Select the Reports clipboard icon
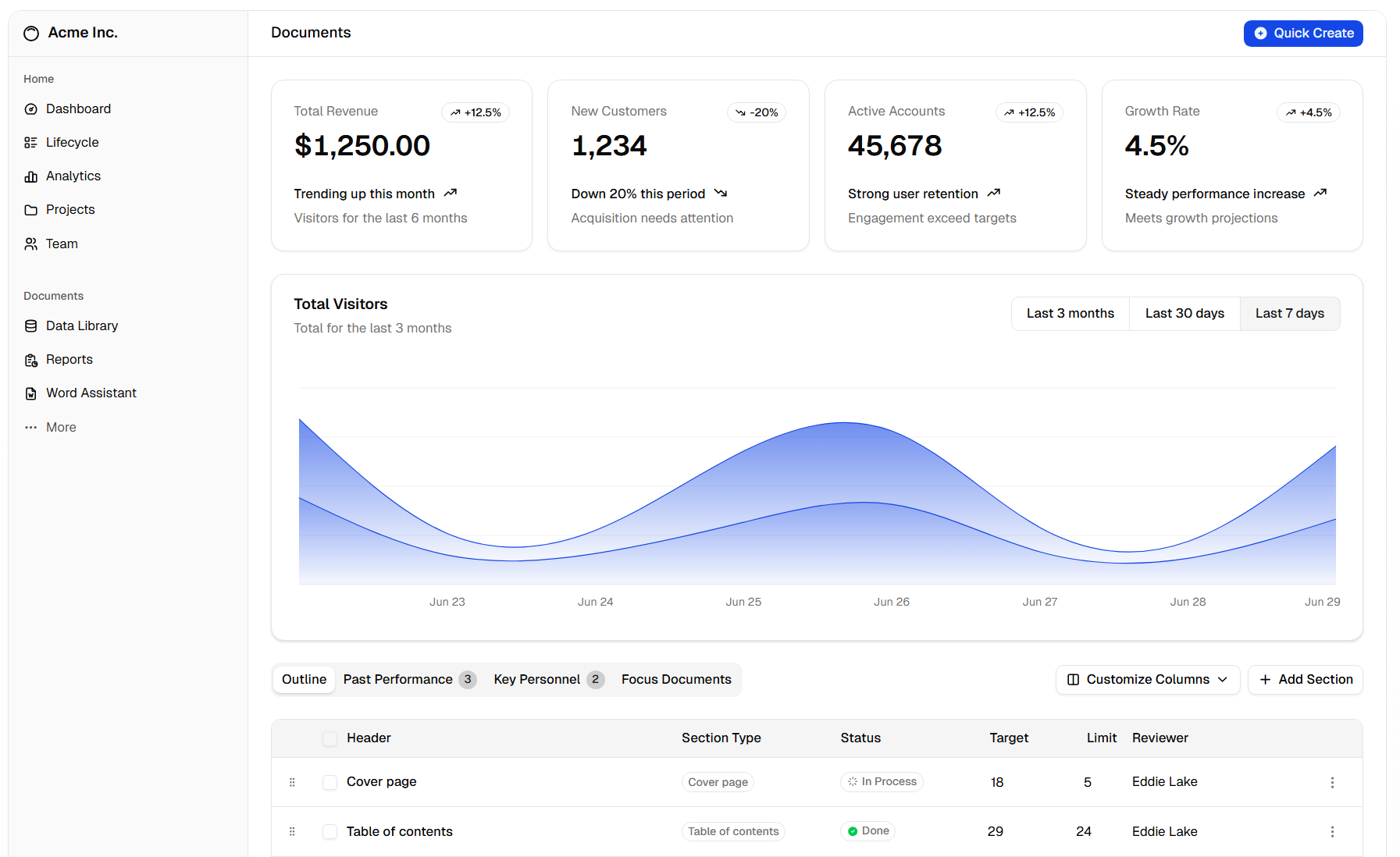The width and height of the screenshot is (1400, 857). (30, 359)
